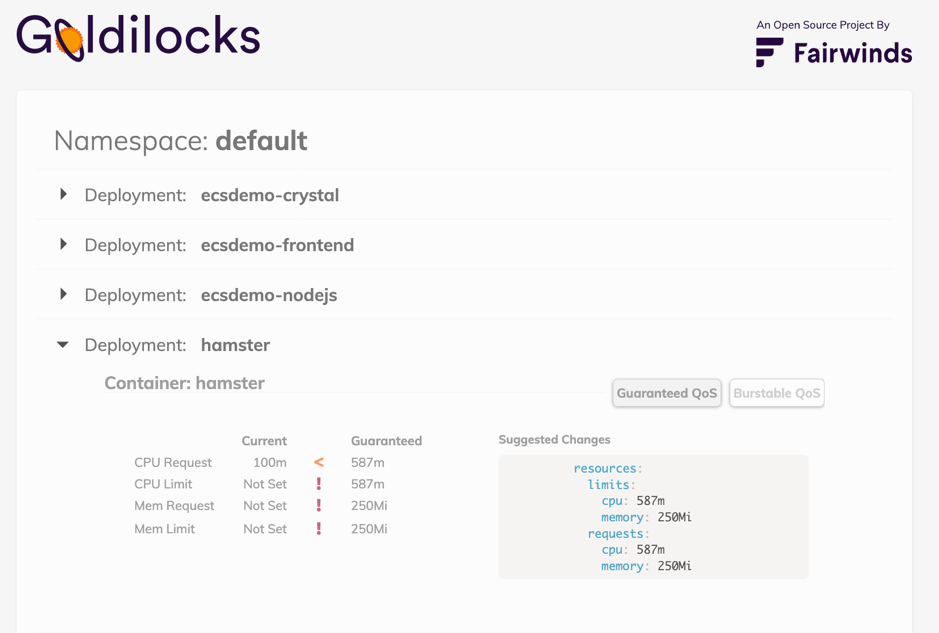
Task: Click the 'Guaranteed' column header
Action: click(x=386, y=441)
